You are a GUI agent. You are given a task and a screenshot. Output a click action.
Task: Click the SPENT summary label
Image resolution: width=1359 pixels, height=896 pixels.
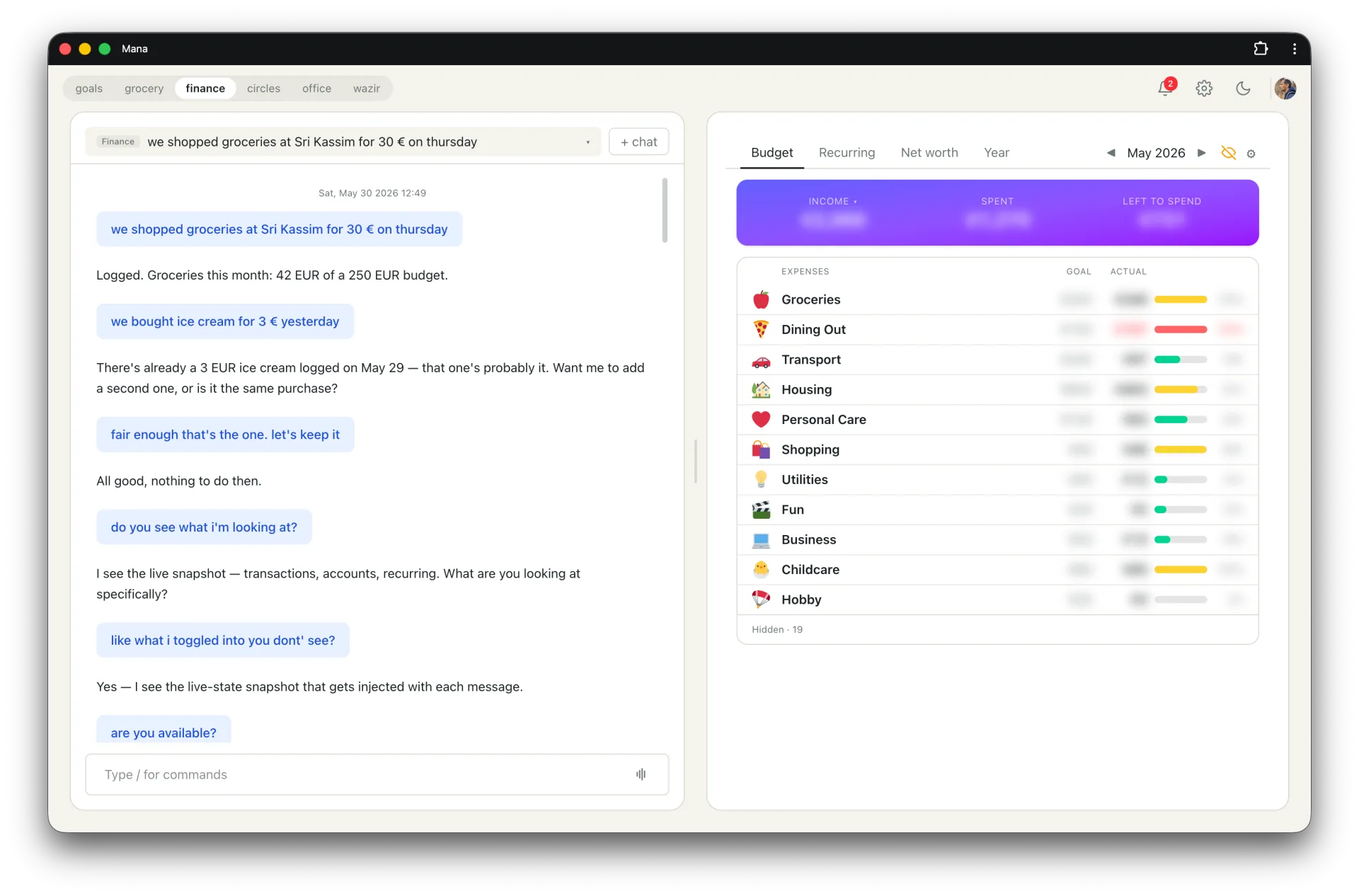[997, 202]
